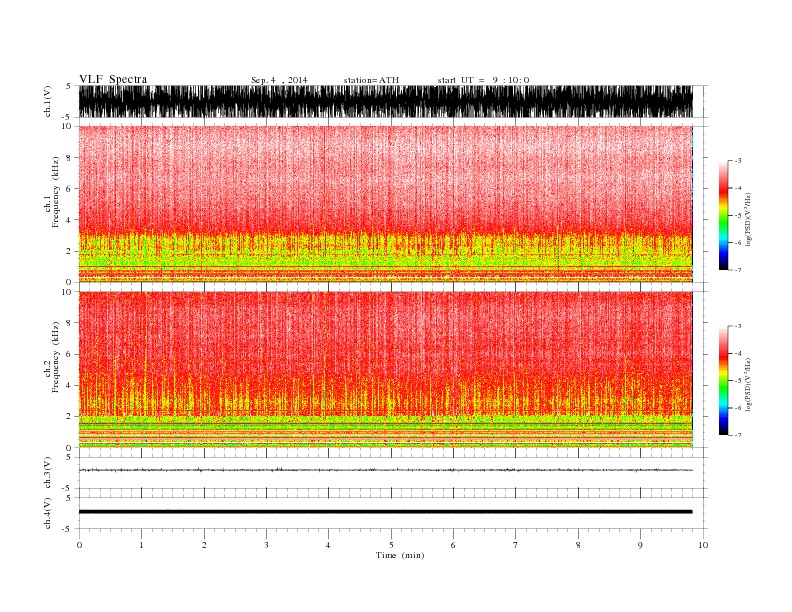
Task: Click the ch.2 color bar 'log(PSD)(V²/Hz)' label
Action: click(x=748, y=384)
